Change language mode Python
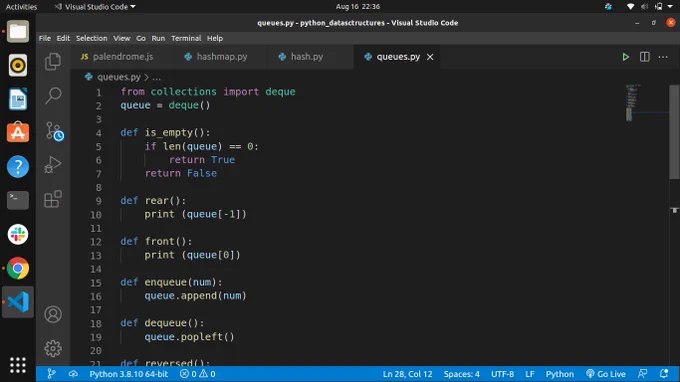The width and height of the screenshot is (680, 382). [559, 374]
